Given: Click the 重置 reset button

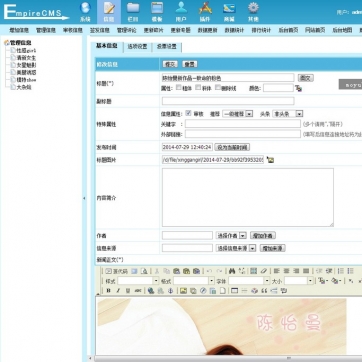Looking at the screenshot, I should [x=190, y=64].
